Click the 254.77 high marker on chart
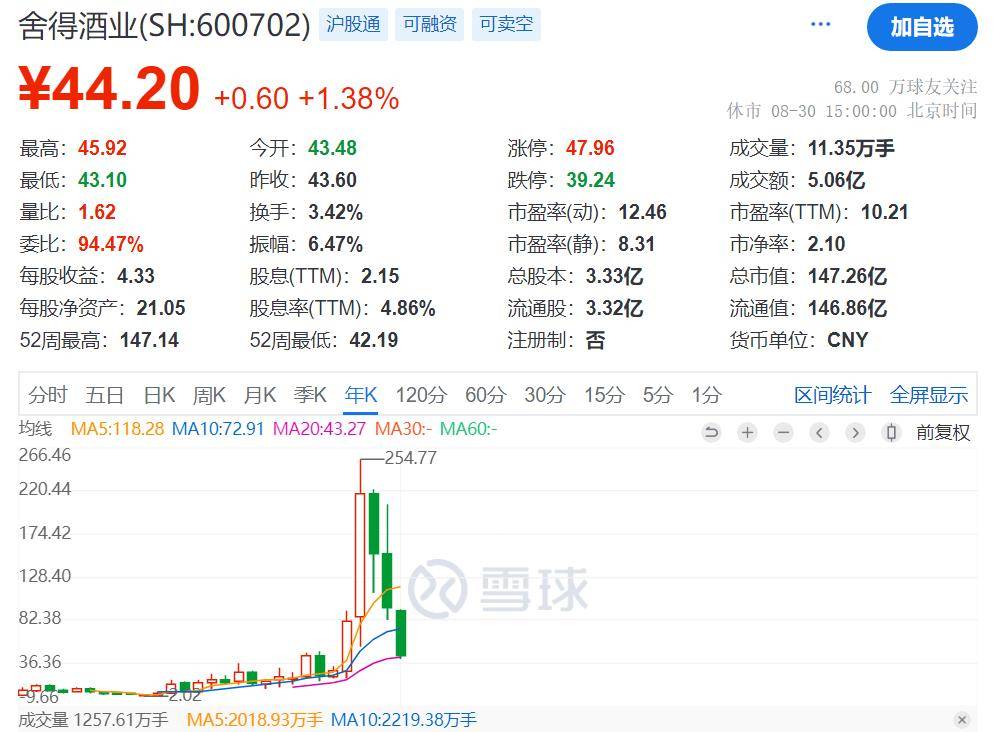993x732 pixels. tap(410, 457)
